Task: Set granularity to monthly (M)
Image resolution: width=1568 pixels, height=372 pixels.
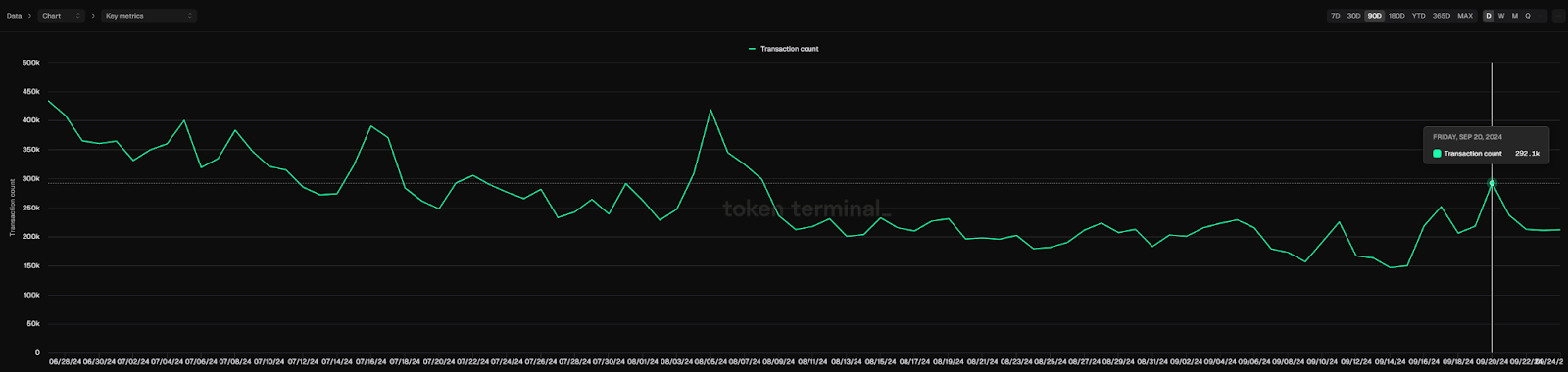Action: pyautogui.click(x=1514, y=16)
